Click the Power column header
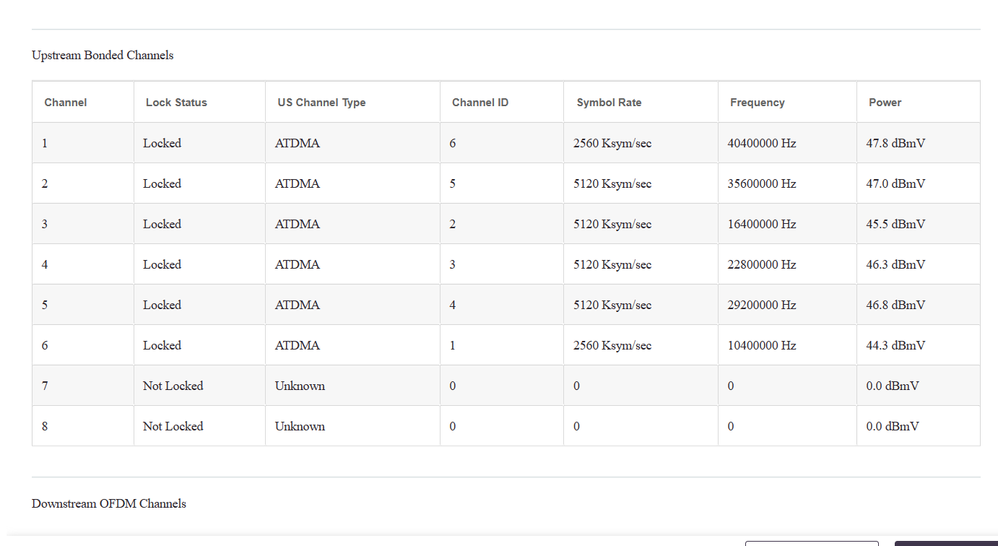Image resolution: width=998 pixels, height=546 pixels. coord(884,102)
